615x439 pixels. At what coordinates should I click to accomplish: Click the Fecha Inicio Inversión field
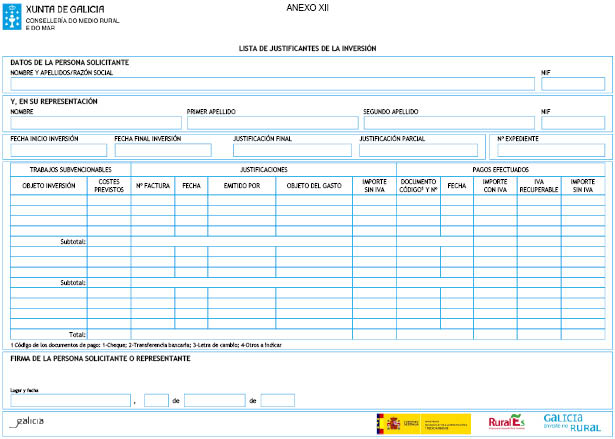click(x=58, y=150)
